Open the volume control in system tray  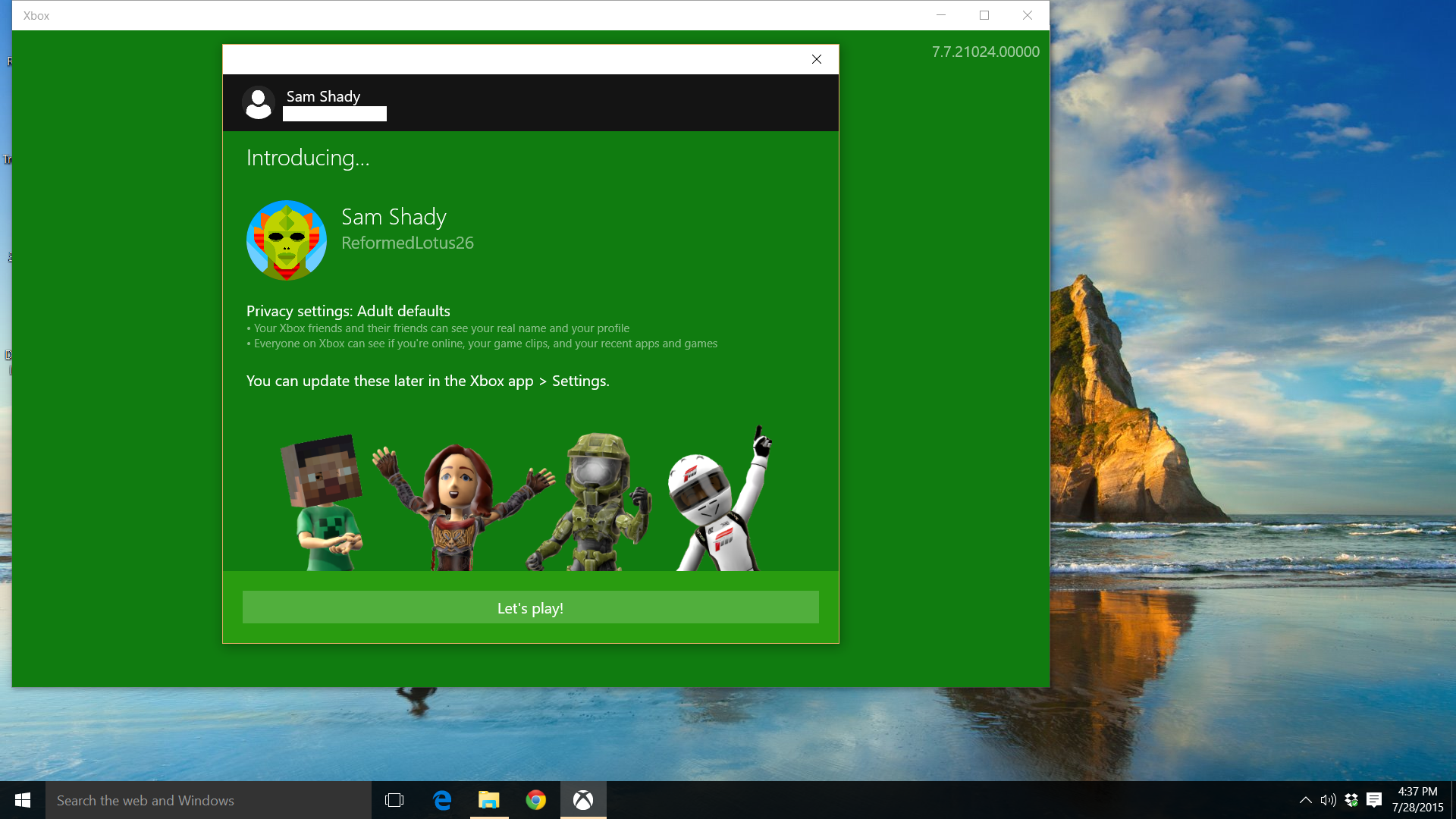click(x=1328, y=800)
